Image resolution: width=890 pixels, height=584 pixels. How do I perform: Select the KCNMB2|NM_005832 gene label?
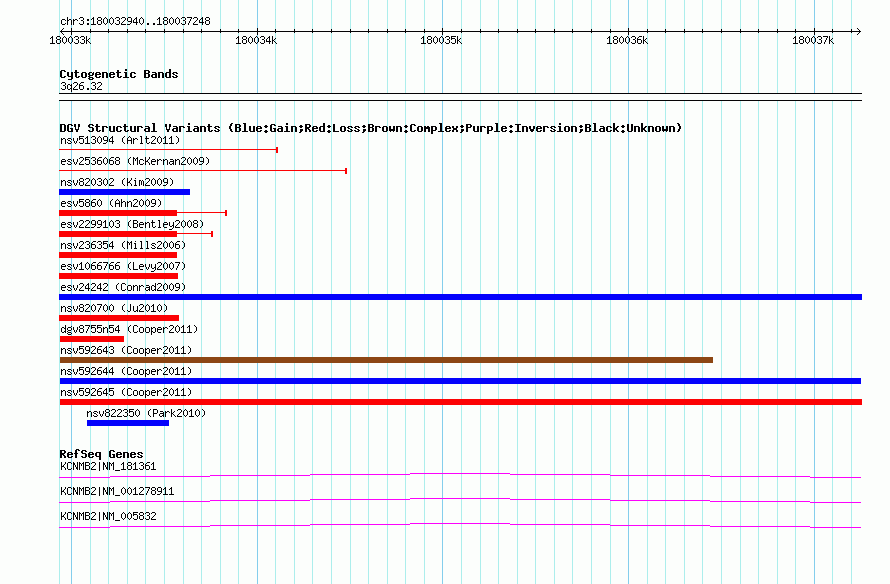108,516
